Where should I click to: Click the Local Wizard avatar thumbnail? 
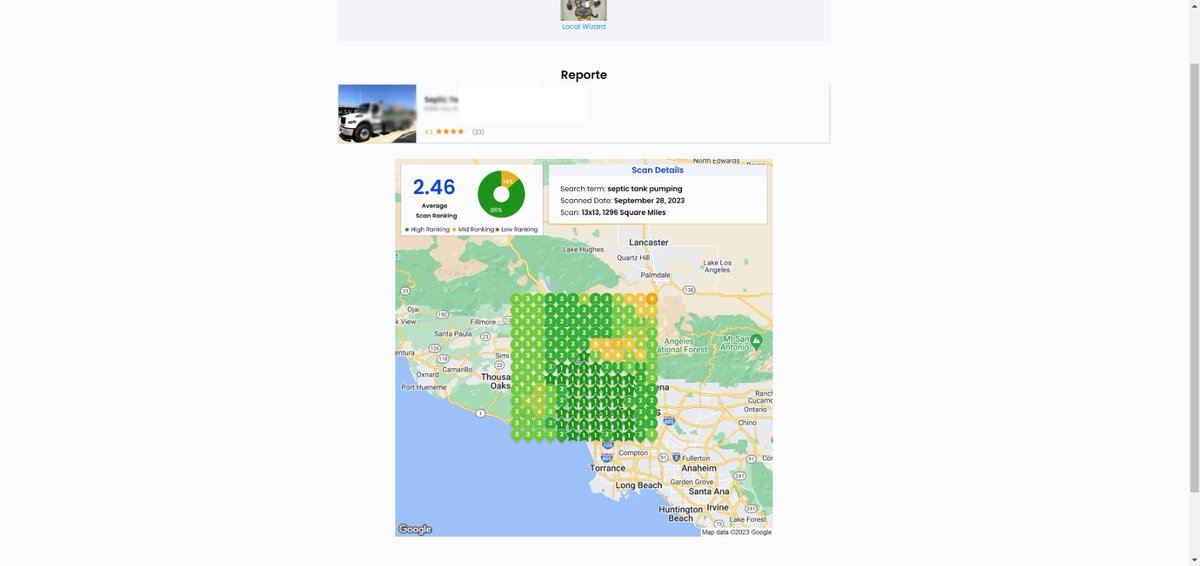584,10
